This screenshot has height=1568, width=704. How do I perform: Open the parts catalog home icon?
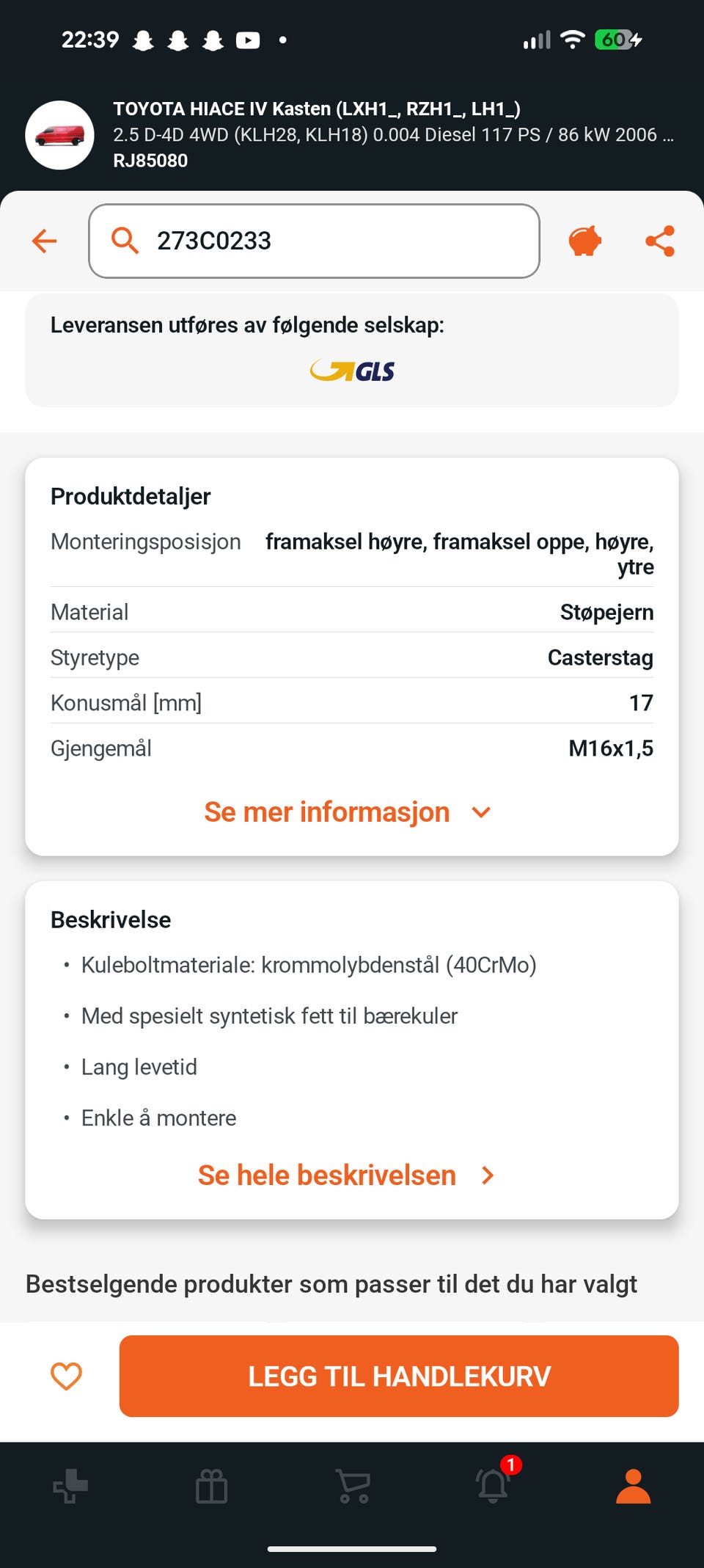click(70, 1486)
